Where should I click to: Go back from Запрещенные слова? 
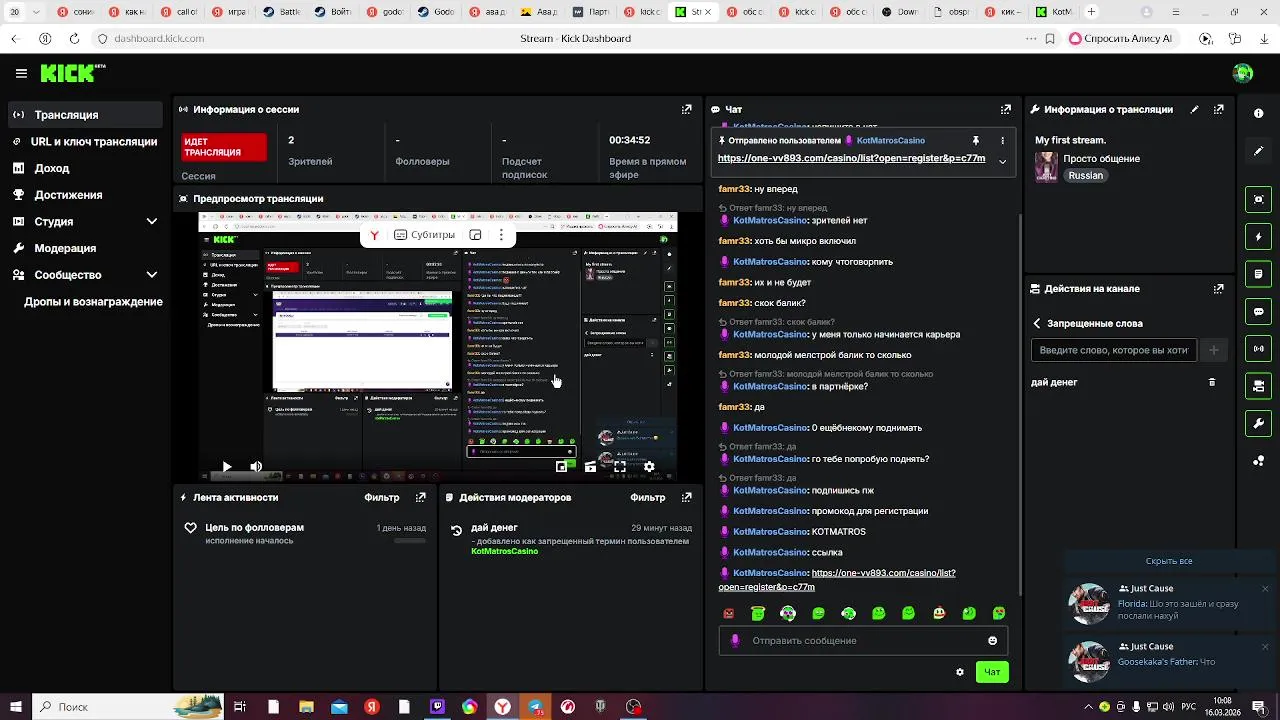click(1037, 323)
